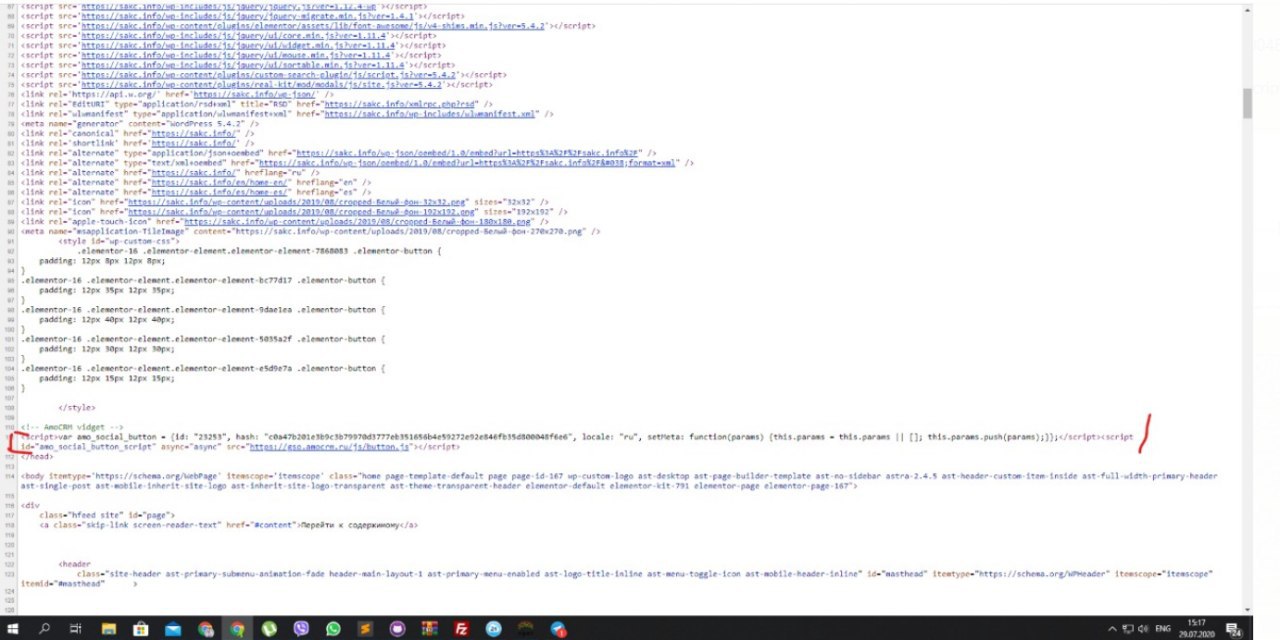Open the network status tray icon
Viewport: 1280px width, 640px height.
(x=1128, y=628)
